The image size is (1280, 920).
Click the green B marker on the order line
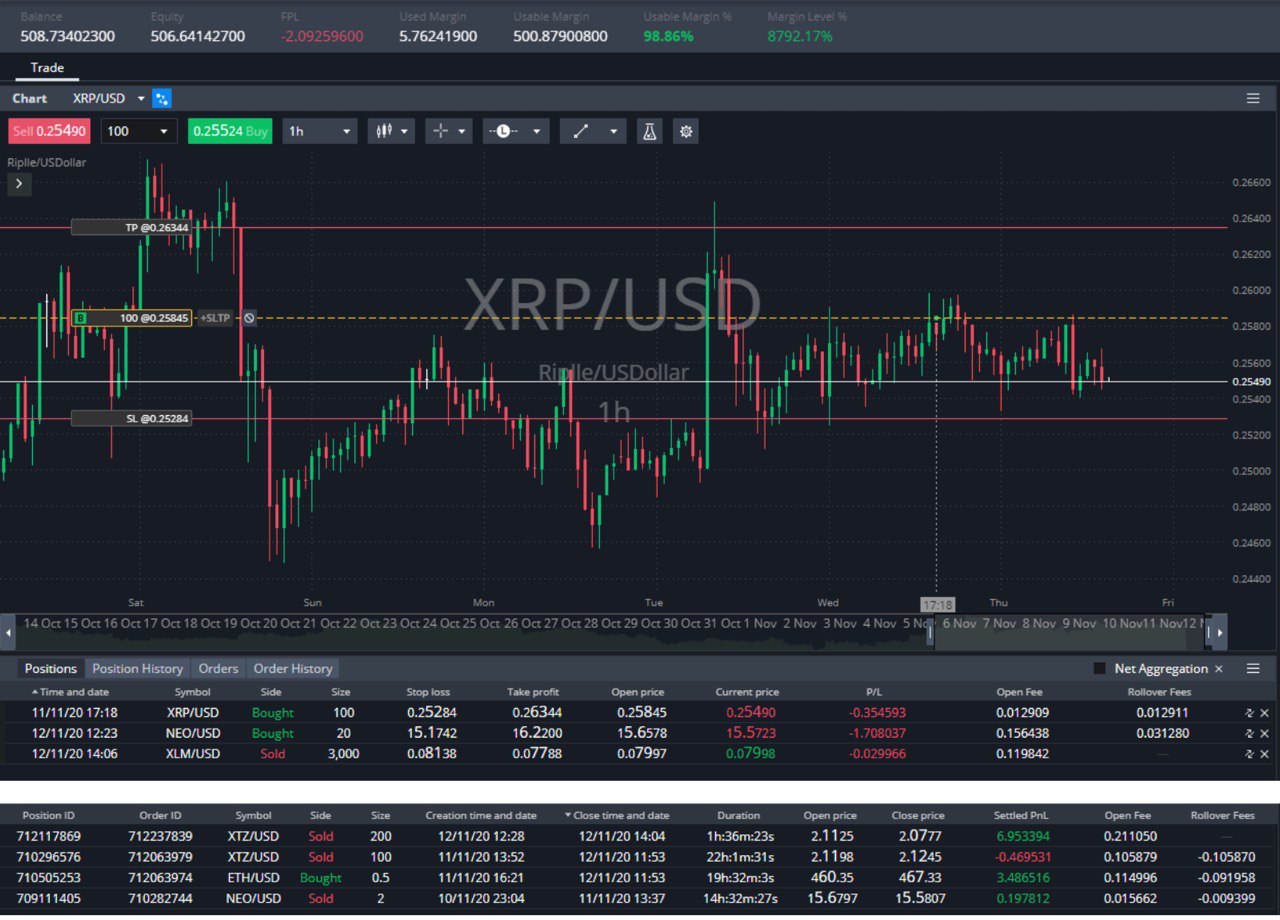(x=81, y=318)
